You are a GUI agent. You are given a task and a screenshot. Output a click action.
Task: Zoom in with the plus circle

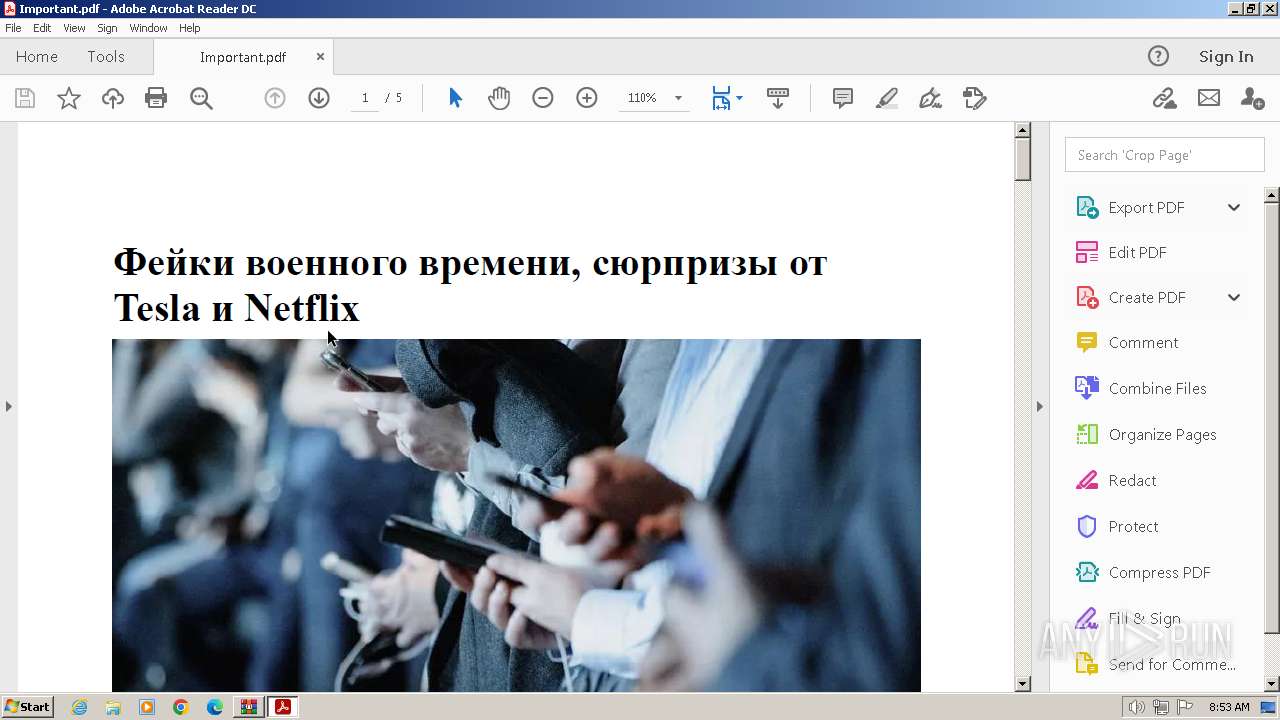point(587,98)
